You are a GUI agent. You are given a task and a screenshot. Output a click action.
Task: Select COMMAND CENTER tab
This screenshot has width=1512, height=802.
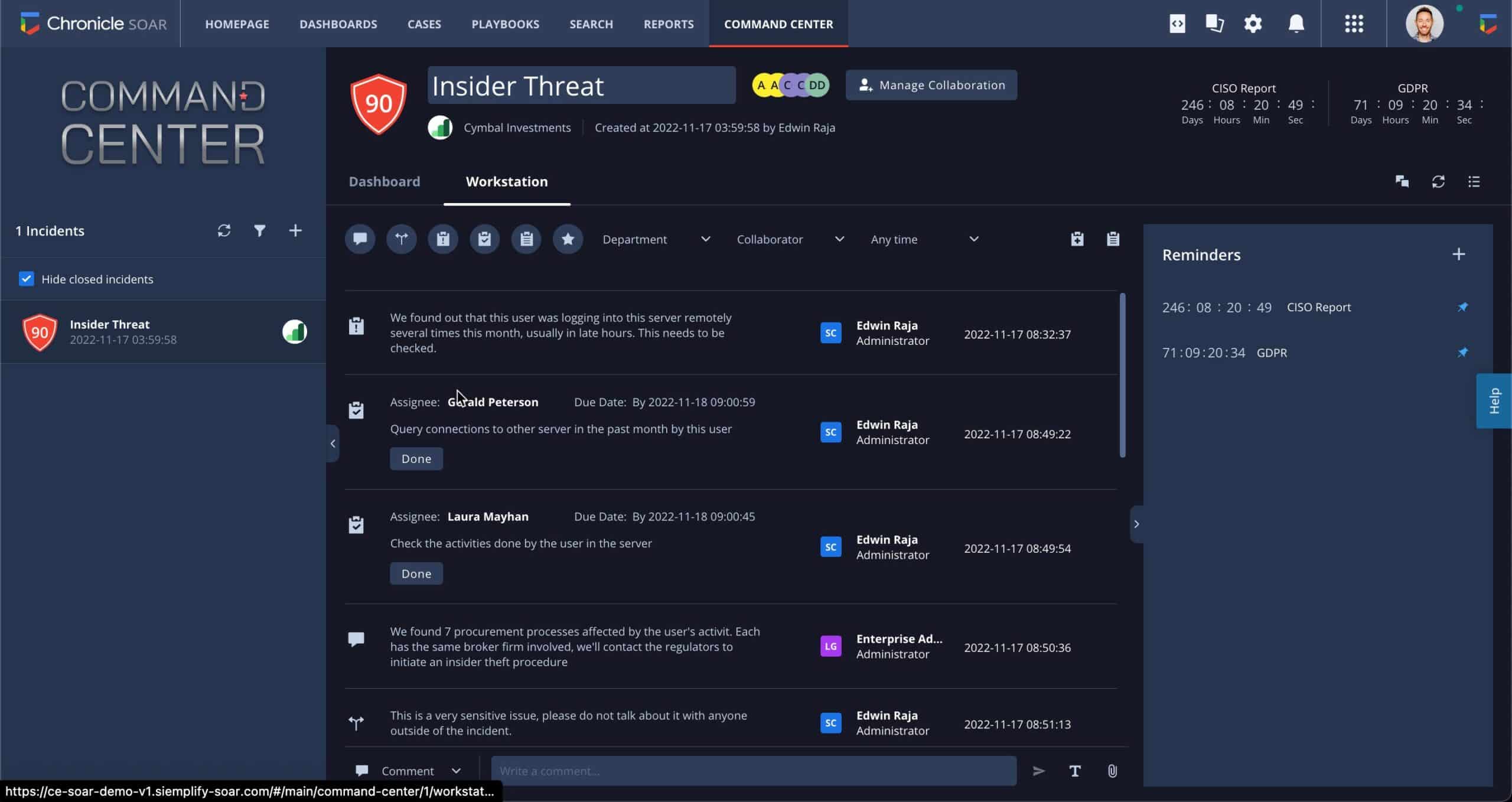click(778, 24)
